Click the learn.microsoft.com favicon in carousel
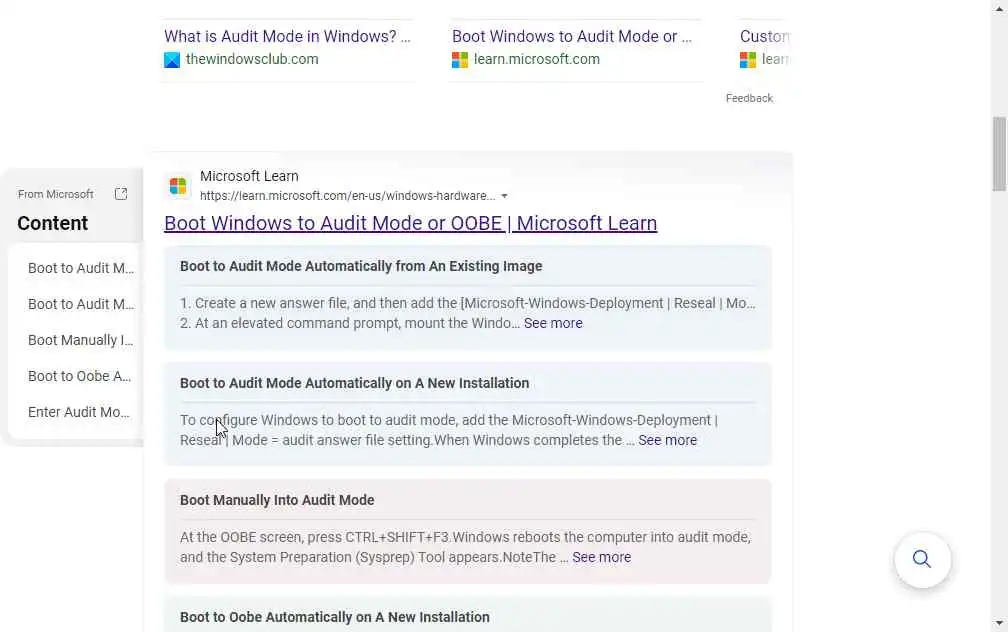The height and width of the screenshot is (632, 1008). pos(460,60)
